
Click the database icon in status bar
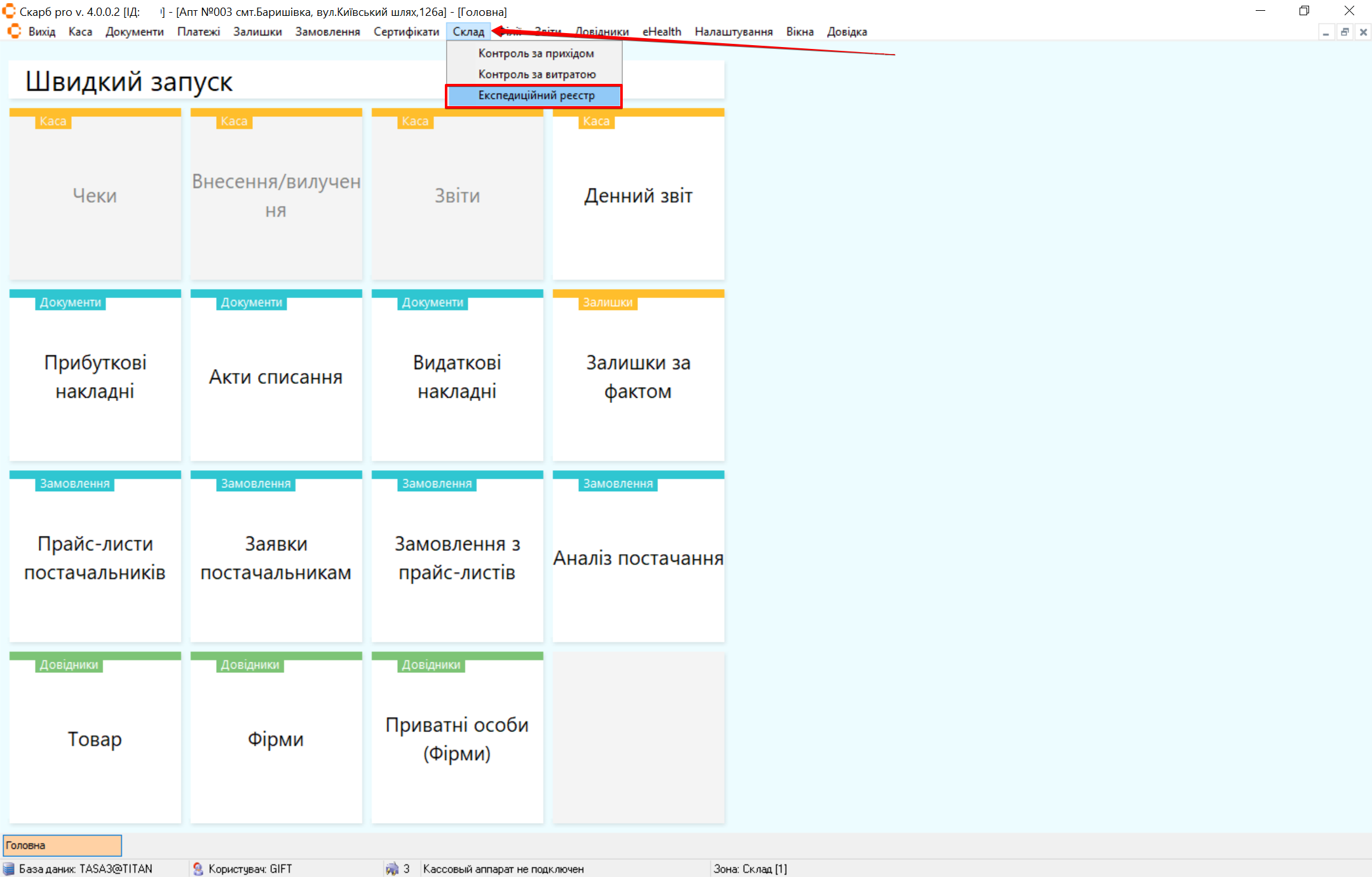pyautogui.click(x=9, y=869)
